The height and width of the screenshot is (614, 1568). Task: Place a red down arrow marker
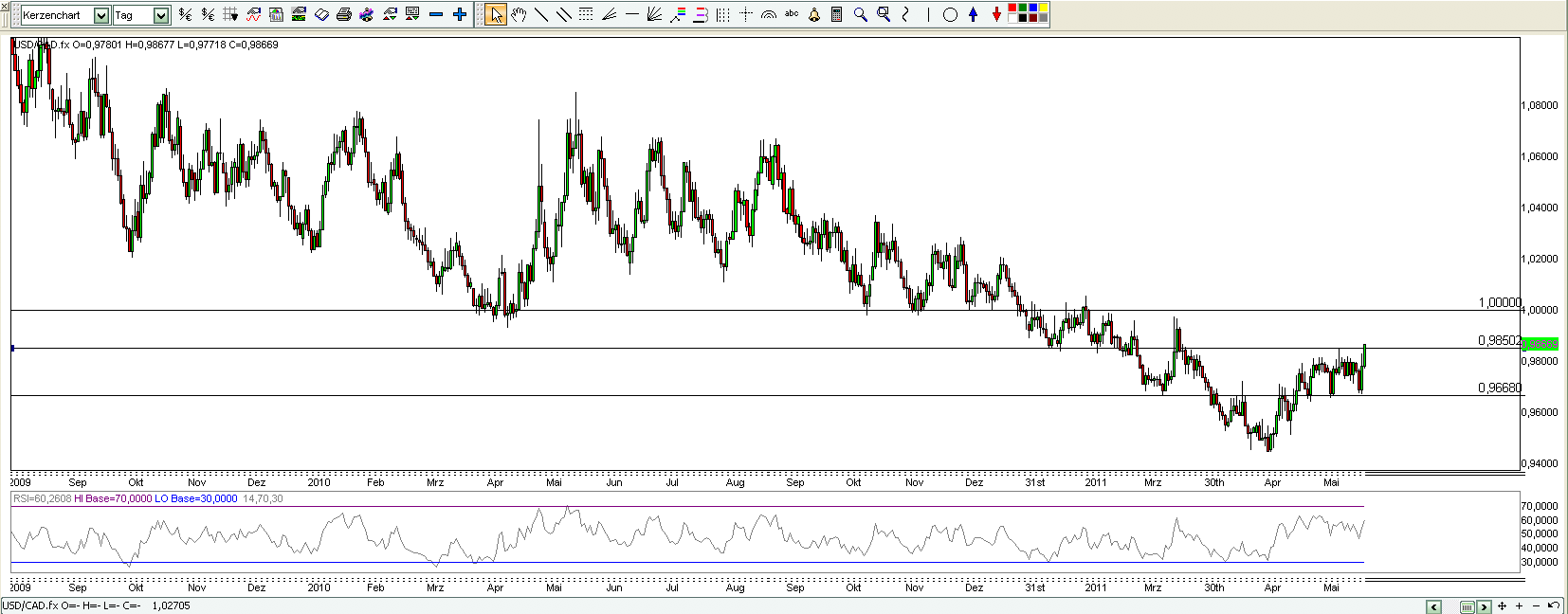[996, 14]
